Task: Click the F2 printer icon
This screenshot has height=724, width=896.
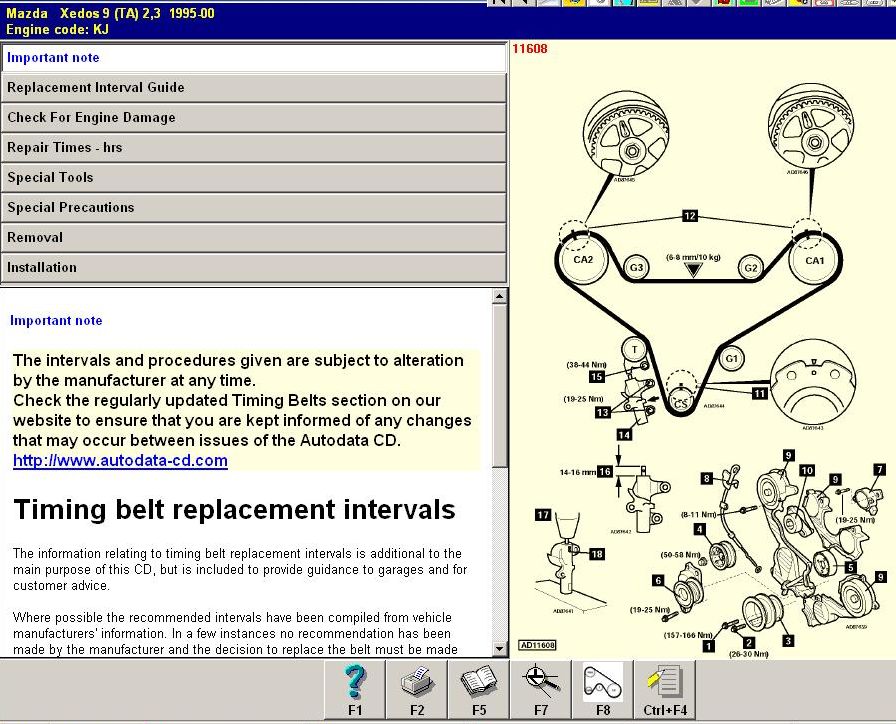Action: (417, 690)
